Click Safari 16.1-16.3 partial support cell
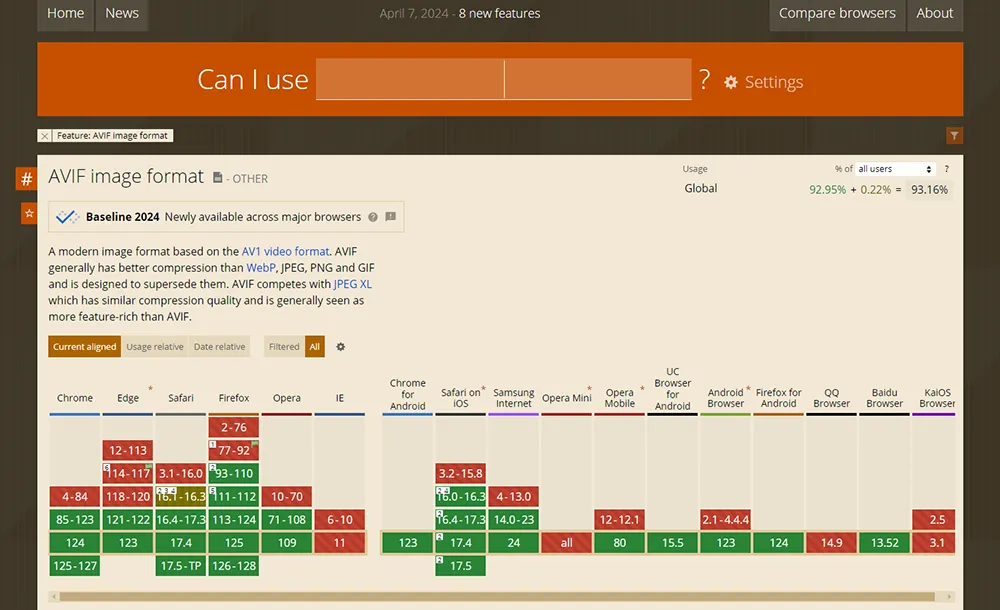The image size is (1000, 610). click(180, 496)
